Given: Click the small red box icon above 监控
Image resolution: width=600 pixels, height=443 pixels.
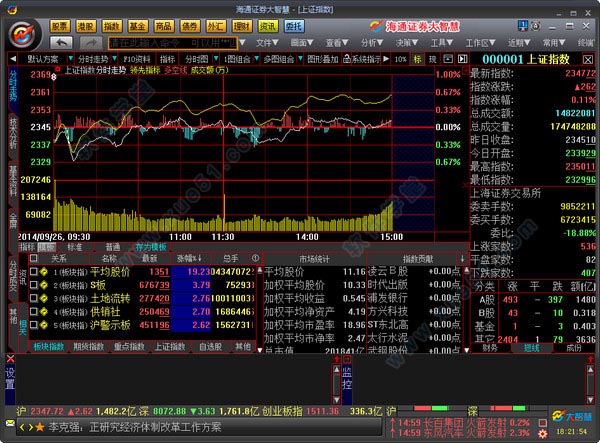Looking at the screenshot, I should coord(347,359).
